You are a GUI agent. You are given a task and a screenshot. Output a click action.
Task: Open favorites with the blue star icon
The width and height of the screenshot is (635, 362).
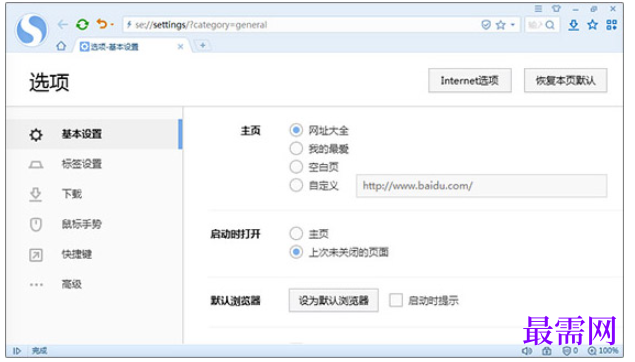(592, 25)
